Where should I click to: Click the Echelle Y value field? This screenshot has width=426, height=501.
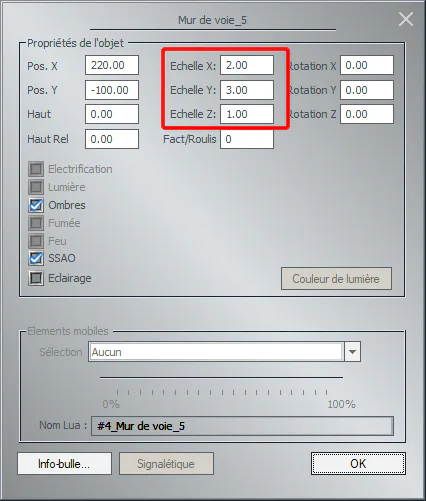(247, 90)
